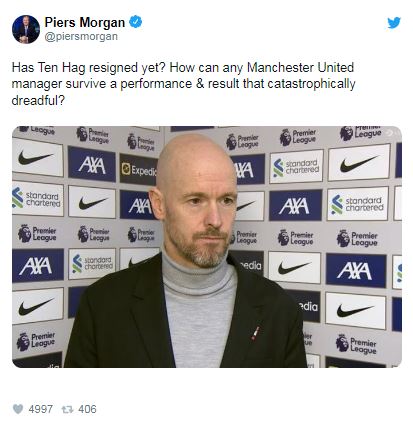Click the word "dreadful?" ending the tweet
This screenshot has width=413, height=423.
(38, 100)
